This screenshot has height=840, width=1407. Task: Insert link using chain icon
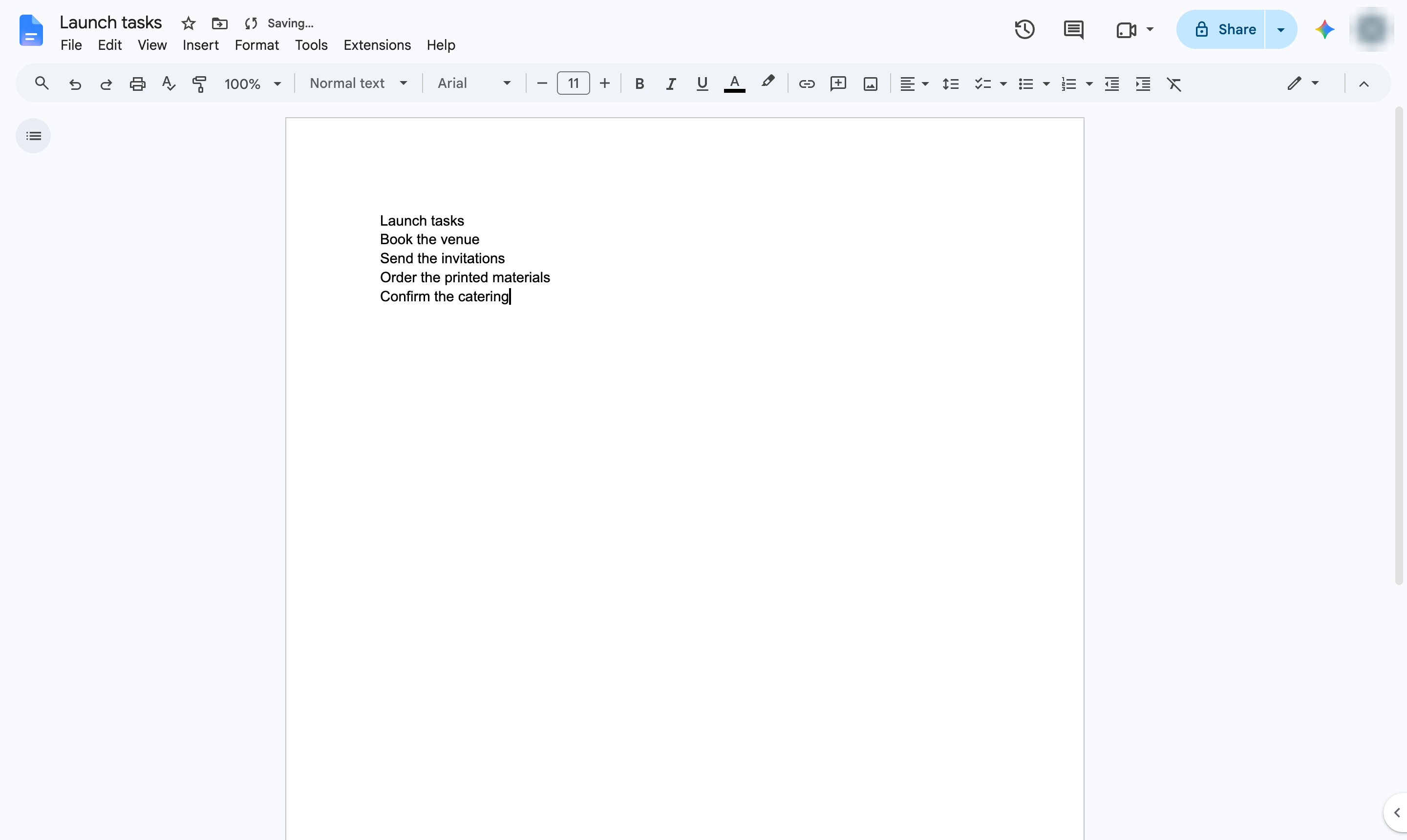coord(806,84)
